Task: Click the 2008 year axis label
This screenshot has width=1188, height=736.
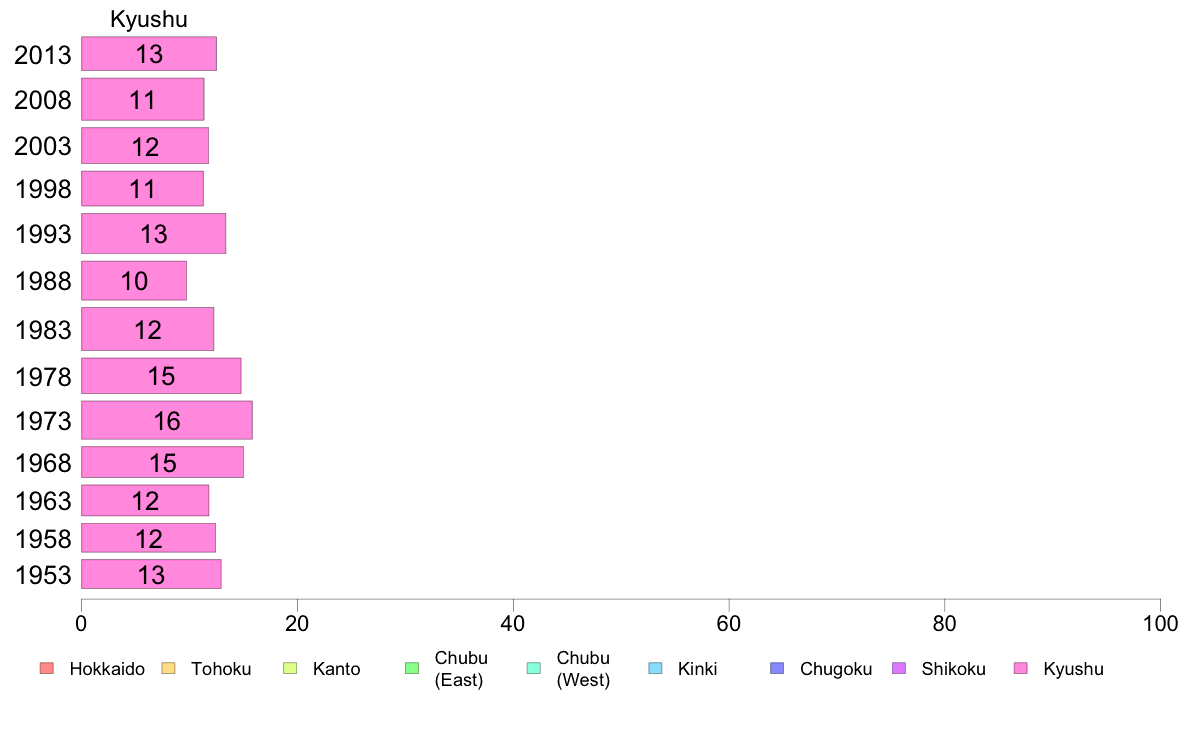Action: pyautogui.click(x=42, y=100)
